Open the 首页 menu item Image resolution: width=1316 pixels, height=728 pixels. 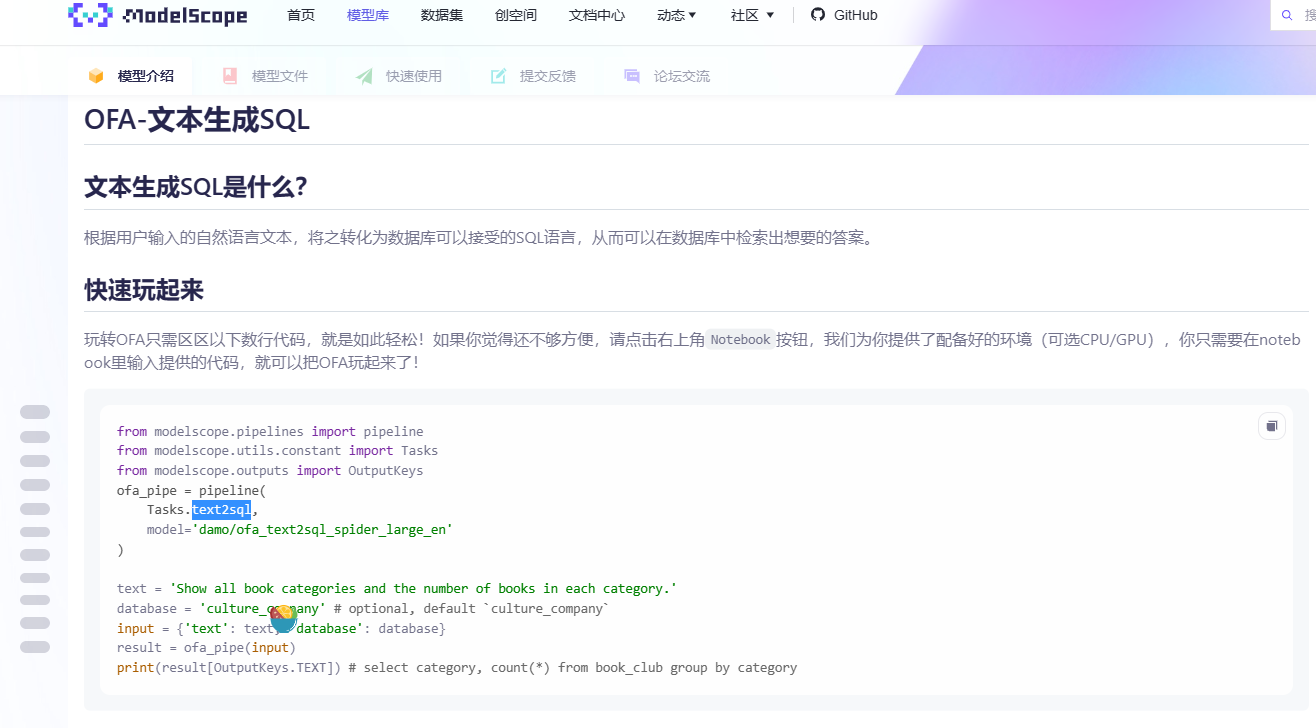pos(301,15)
